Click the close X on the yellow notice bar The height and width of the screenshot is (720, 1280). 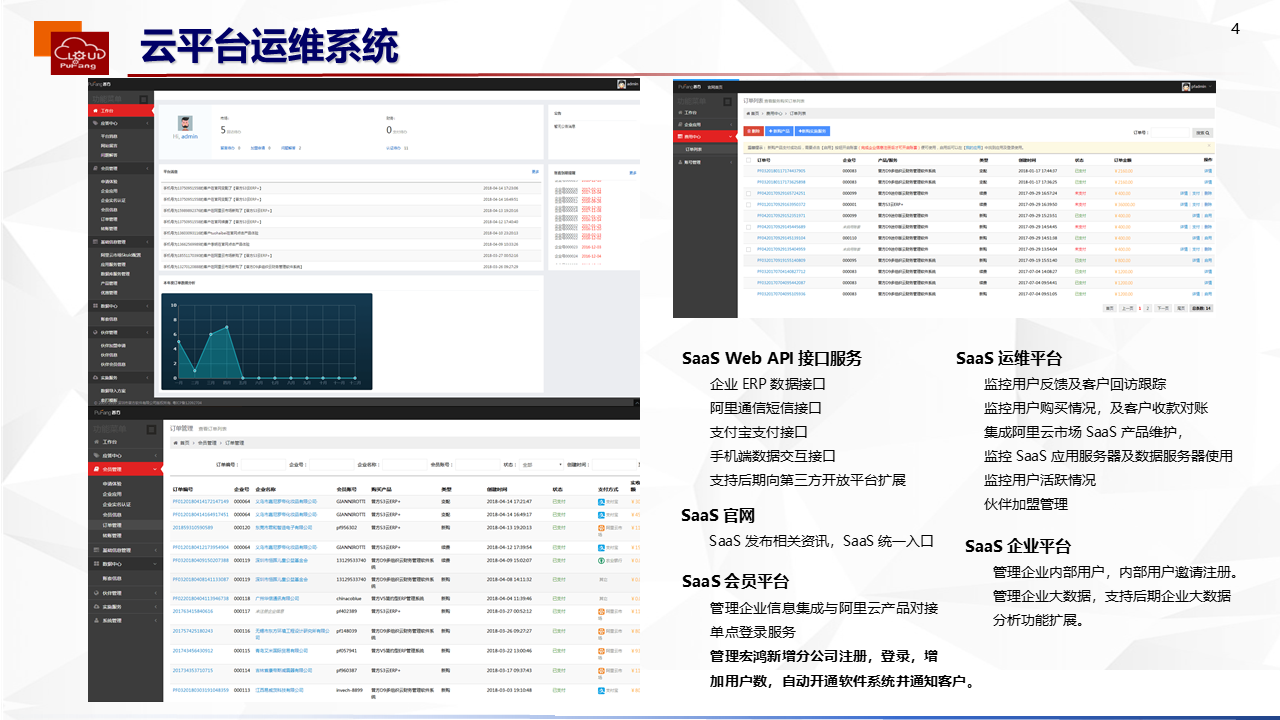point(1210,146)
